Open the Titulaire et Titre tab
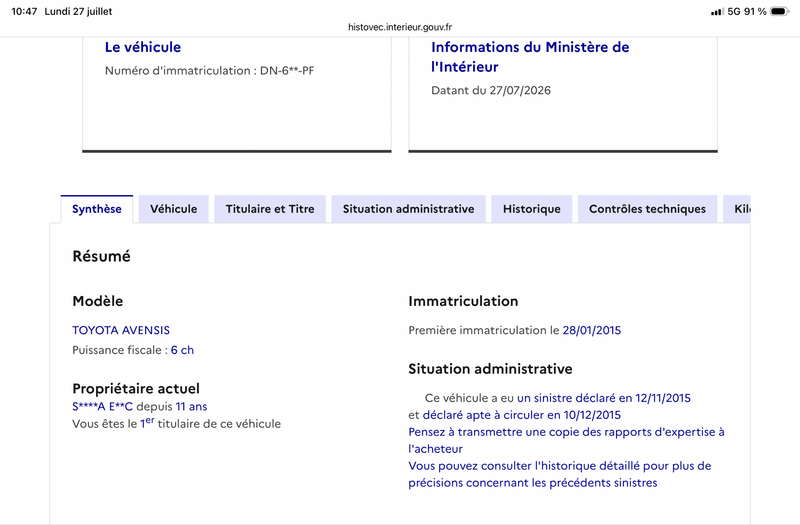 [x=270, y=209]
